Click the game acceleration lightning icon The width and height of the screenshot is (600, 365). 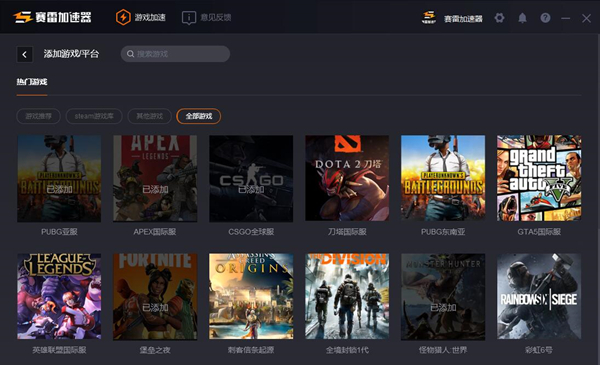[x=123, y=17]
